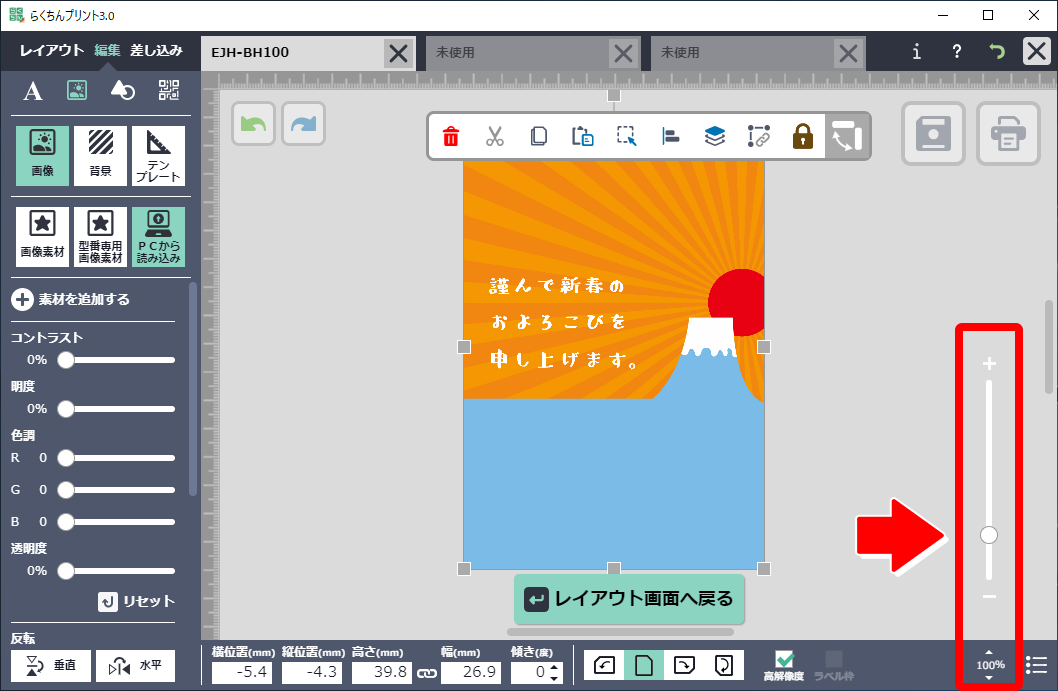This screenshot has height=691, width=1058.
Task: Click the save (disk) button
Action: pos(933,134)
